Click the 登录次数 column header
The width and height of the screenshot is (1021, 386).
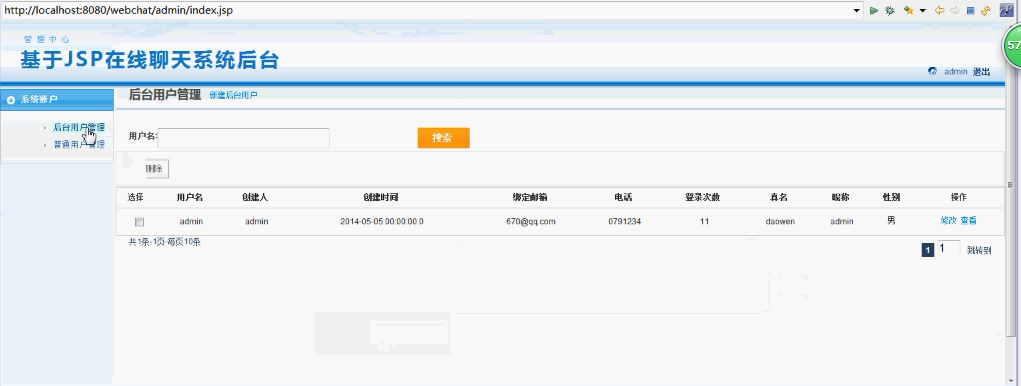click(703, 197)
